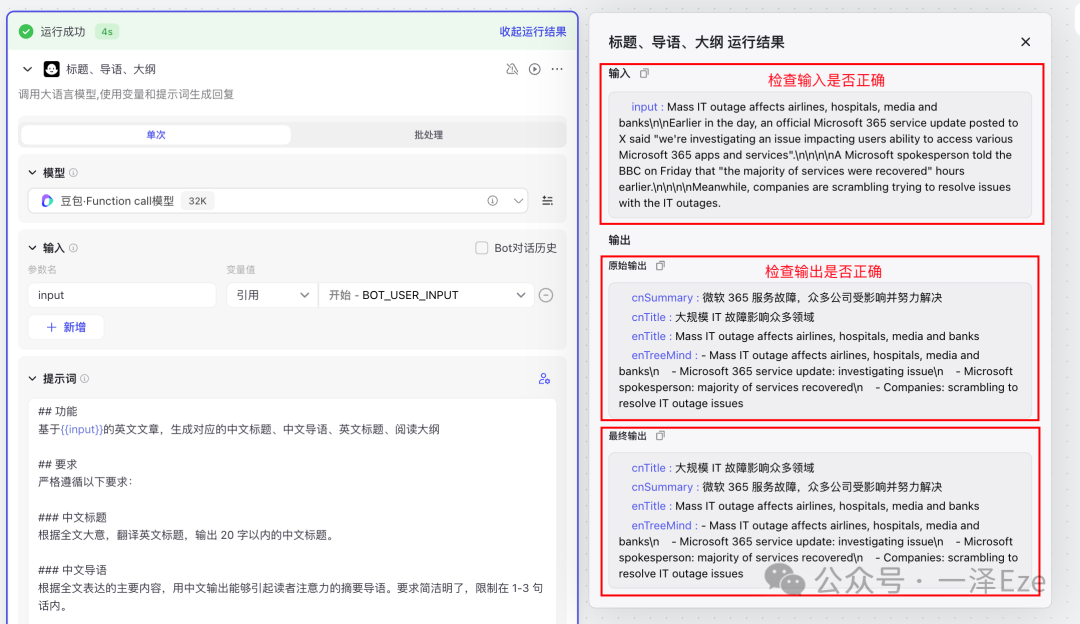1080x624 pixels.
Task: Copy the 最终输出 content
Action: 661,436
